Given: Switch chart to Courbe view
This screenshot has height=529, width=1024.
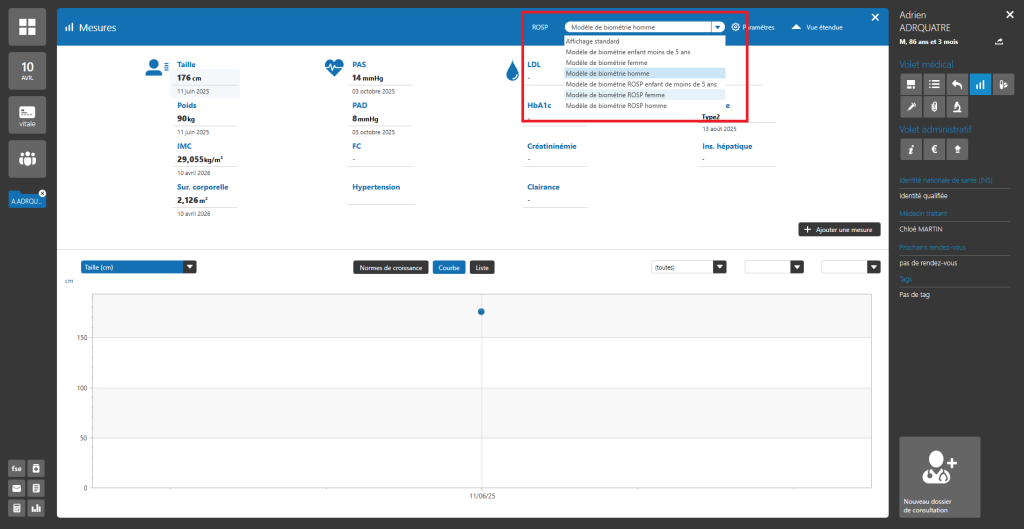Looking at the screenshot, I should tap(449, 267).
